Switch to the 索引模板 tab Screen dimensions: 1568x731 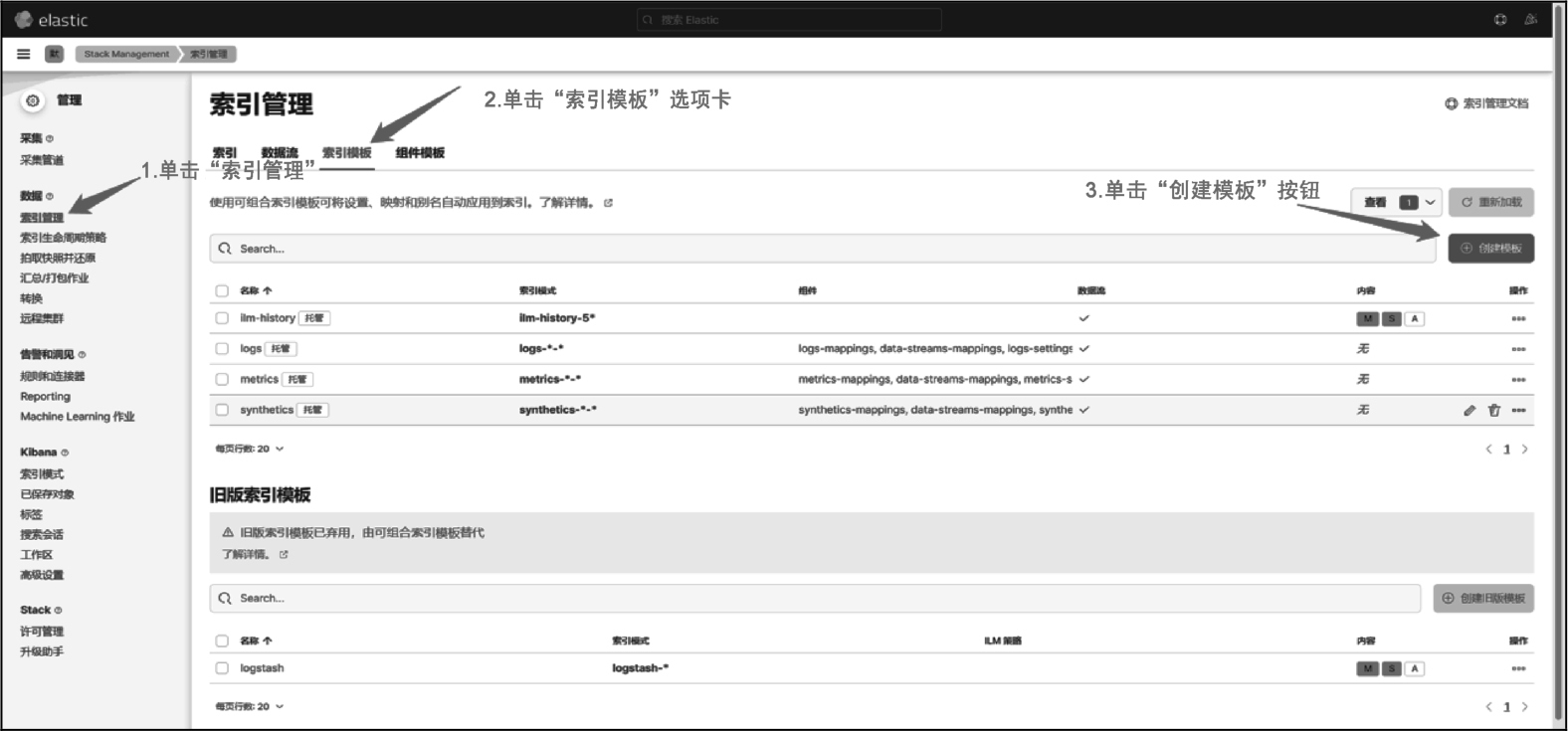click(x=347, y=153)
